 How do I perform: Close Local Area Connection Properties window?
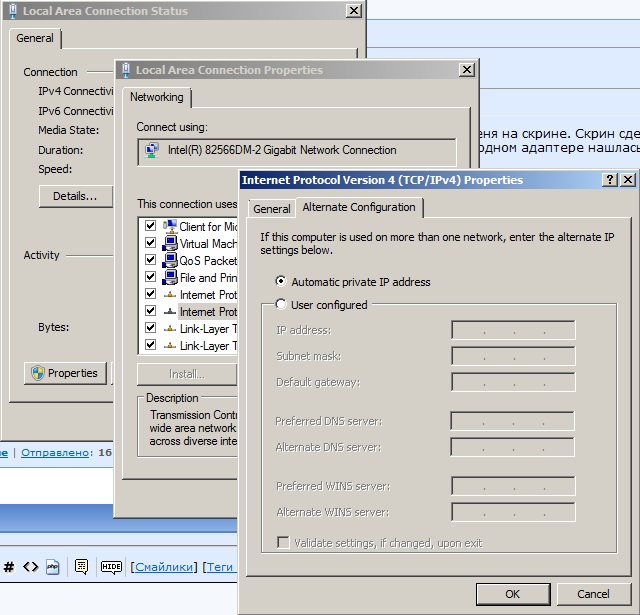coord(467,70)
